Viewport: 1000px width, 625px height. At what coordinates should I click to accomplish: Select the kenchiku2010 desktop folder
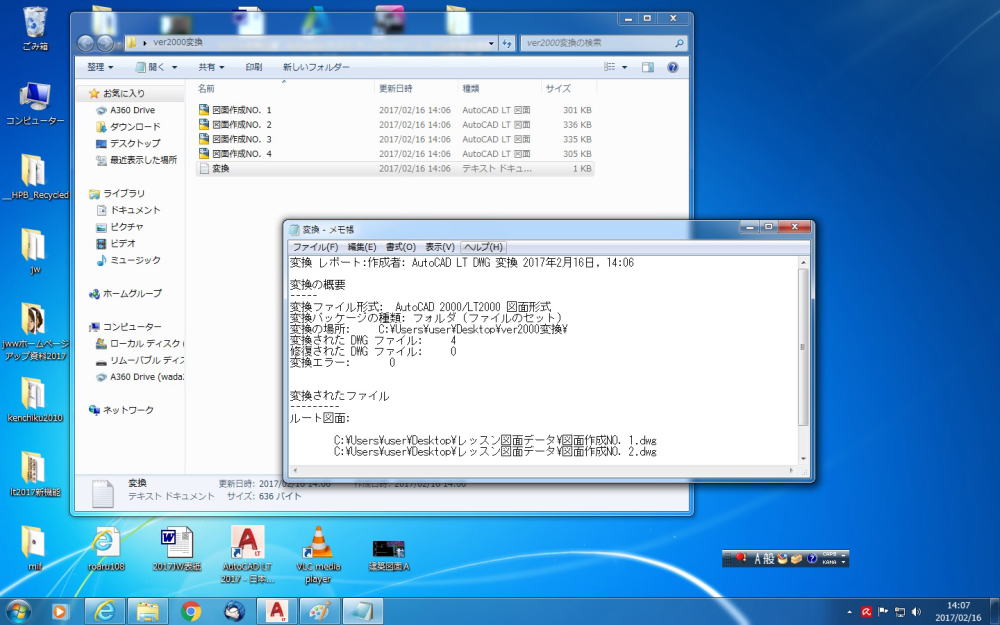[x=35, y=400]
